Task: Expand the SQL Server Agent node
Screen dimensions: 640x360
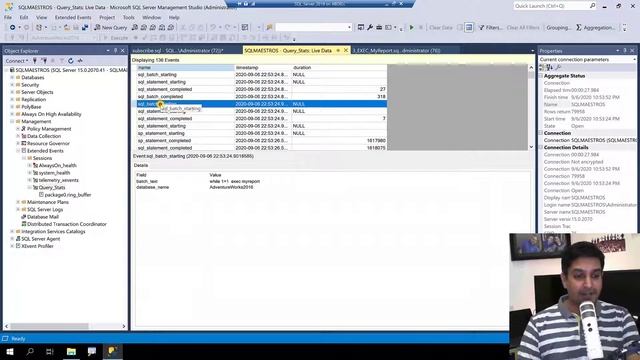Action: click(12, 239)
